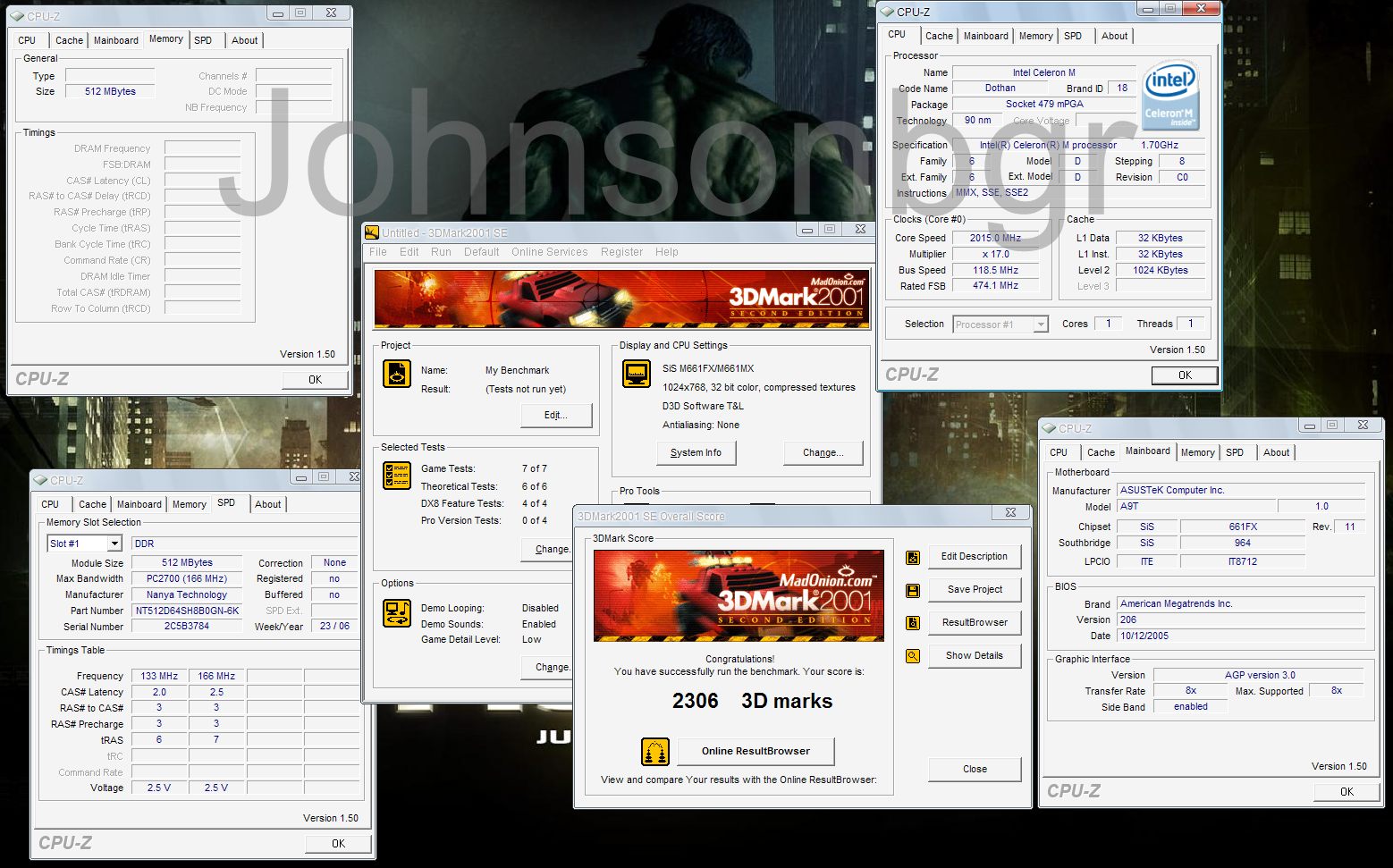Click the 2306 3D marks score text
Image resolution: width=1393 pixels, height=868 pixels.
pos(752,701)
